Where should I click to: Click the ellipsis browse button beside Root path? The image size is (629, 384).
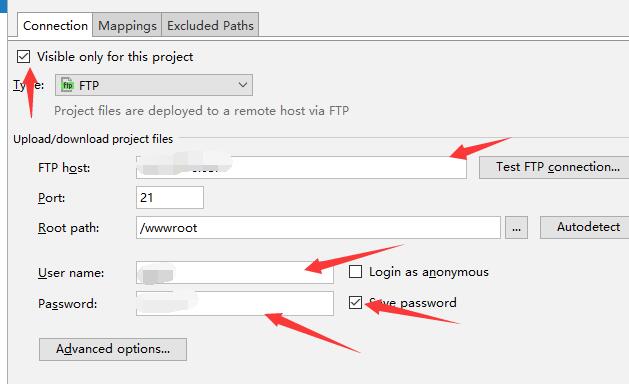516,228
